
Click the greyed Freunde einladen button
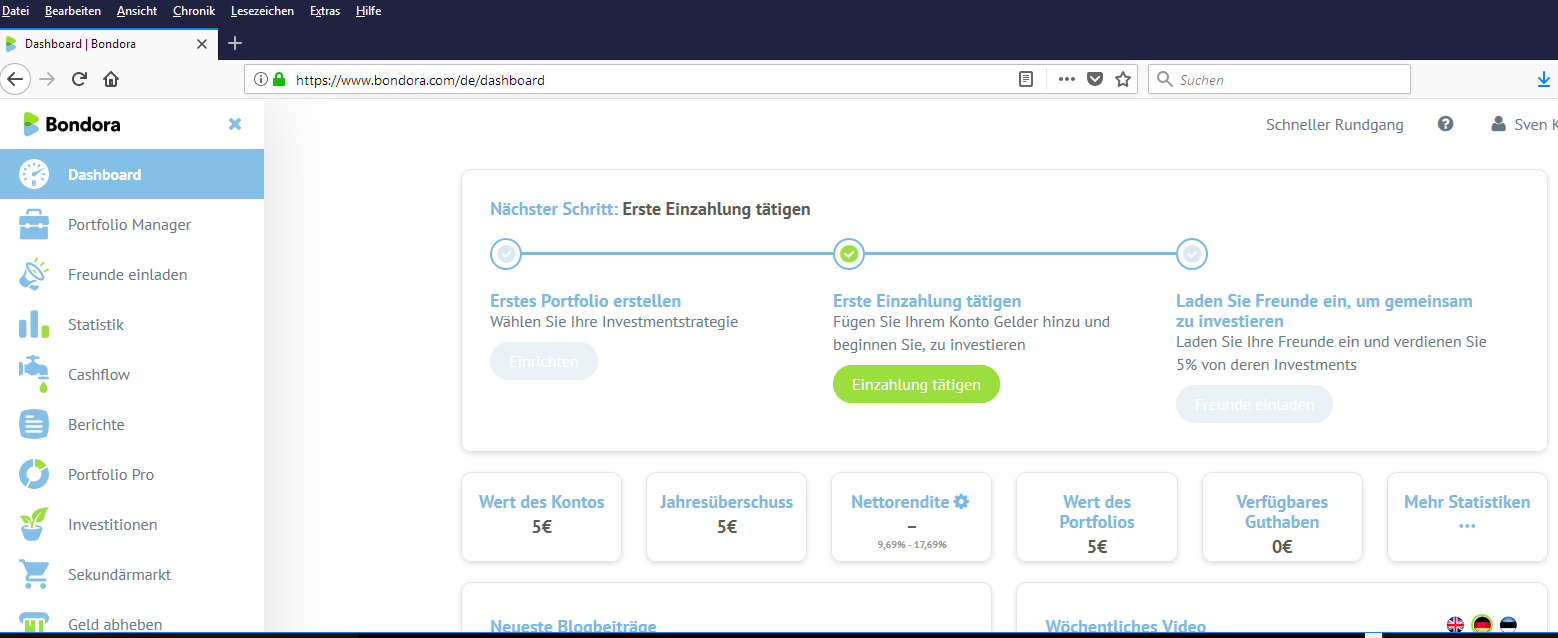(1254, 404)
